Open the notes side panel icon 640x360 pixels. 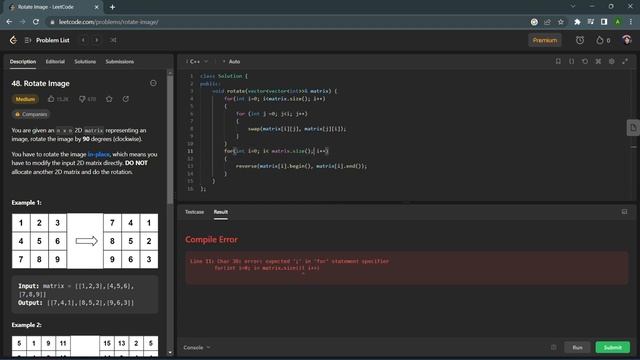tap(633, 127)
